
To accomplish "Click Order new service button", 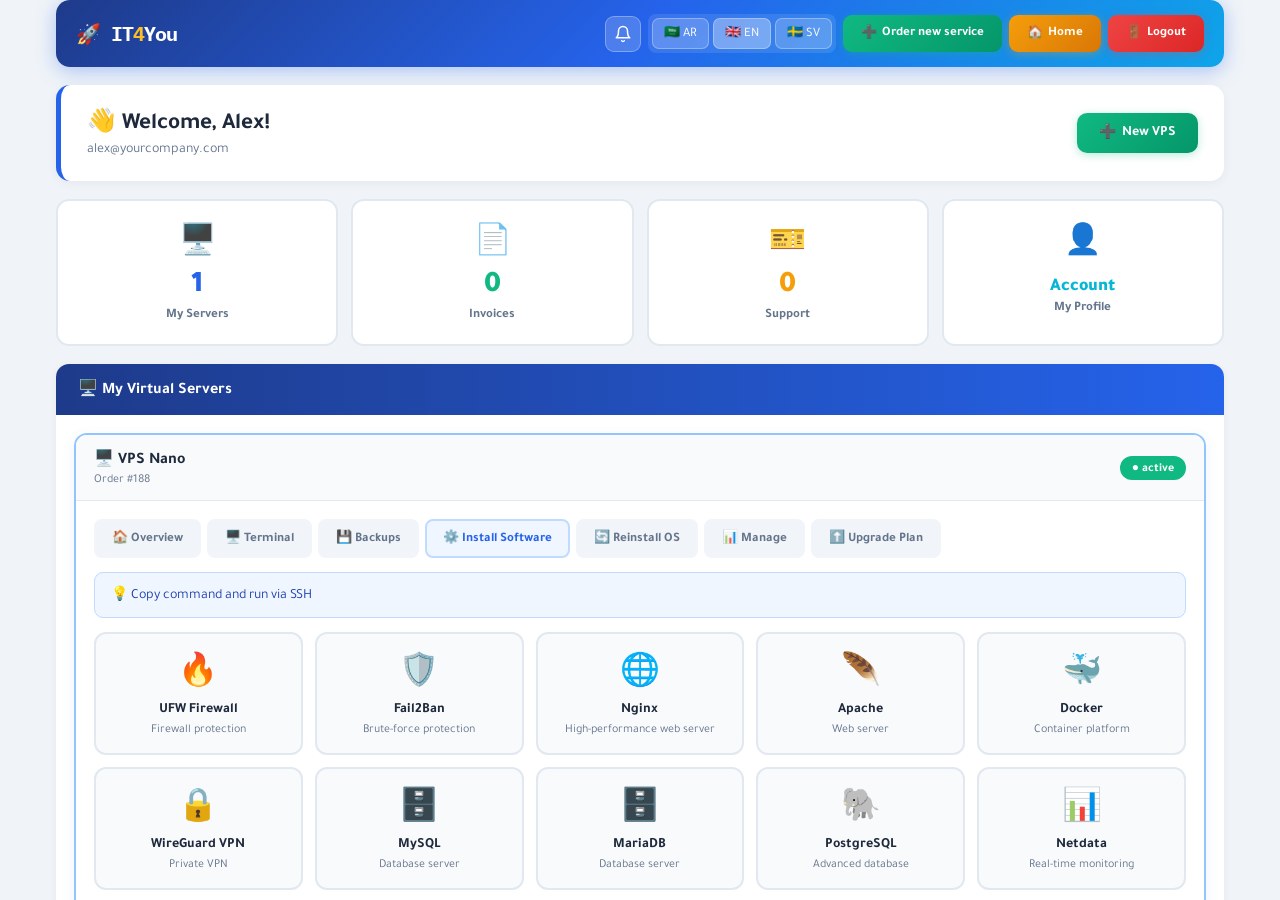I will 922,33.
